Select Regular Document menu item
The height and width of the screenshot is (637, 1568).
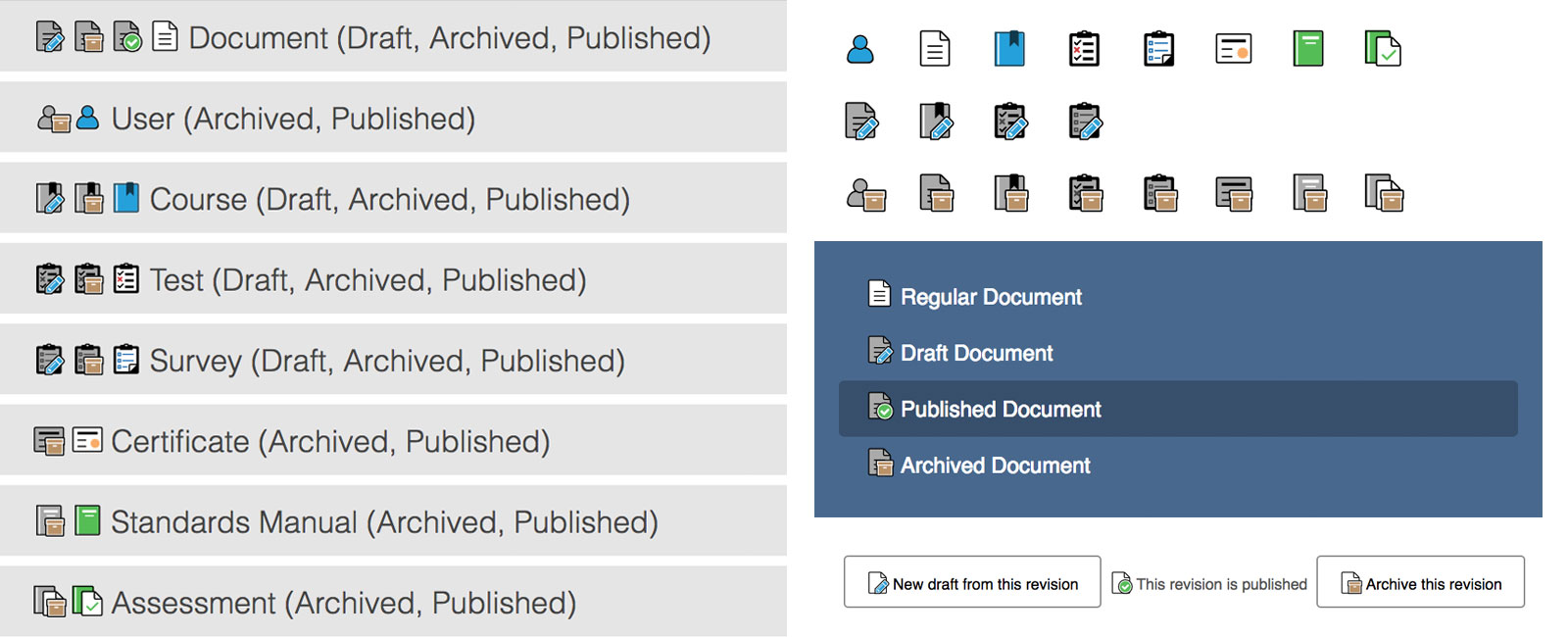[x=990, y=297]
